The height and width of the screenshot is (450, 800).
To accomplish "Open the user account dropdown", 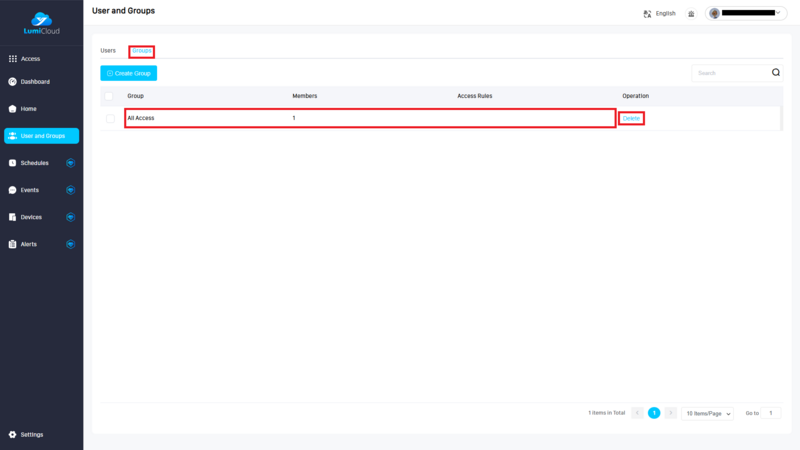I will click(x=746, y=13).
